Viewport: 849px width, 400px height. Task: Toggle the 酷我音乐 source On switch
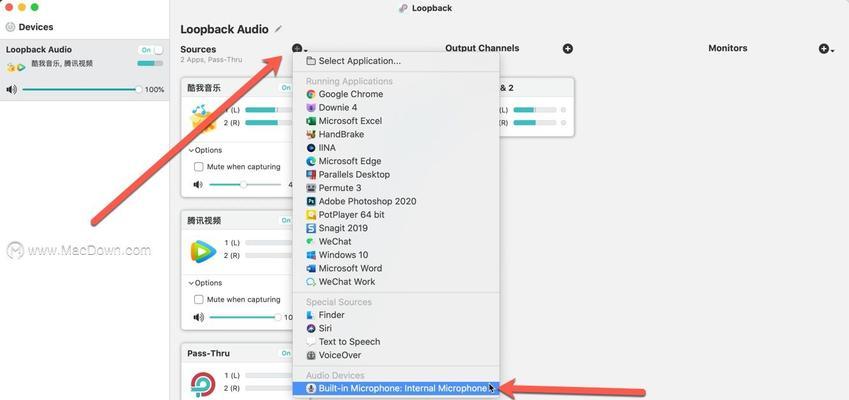(x=285, y=88)
